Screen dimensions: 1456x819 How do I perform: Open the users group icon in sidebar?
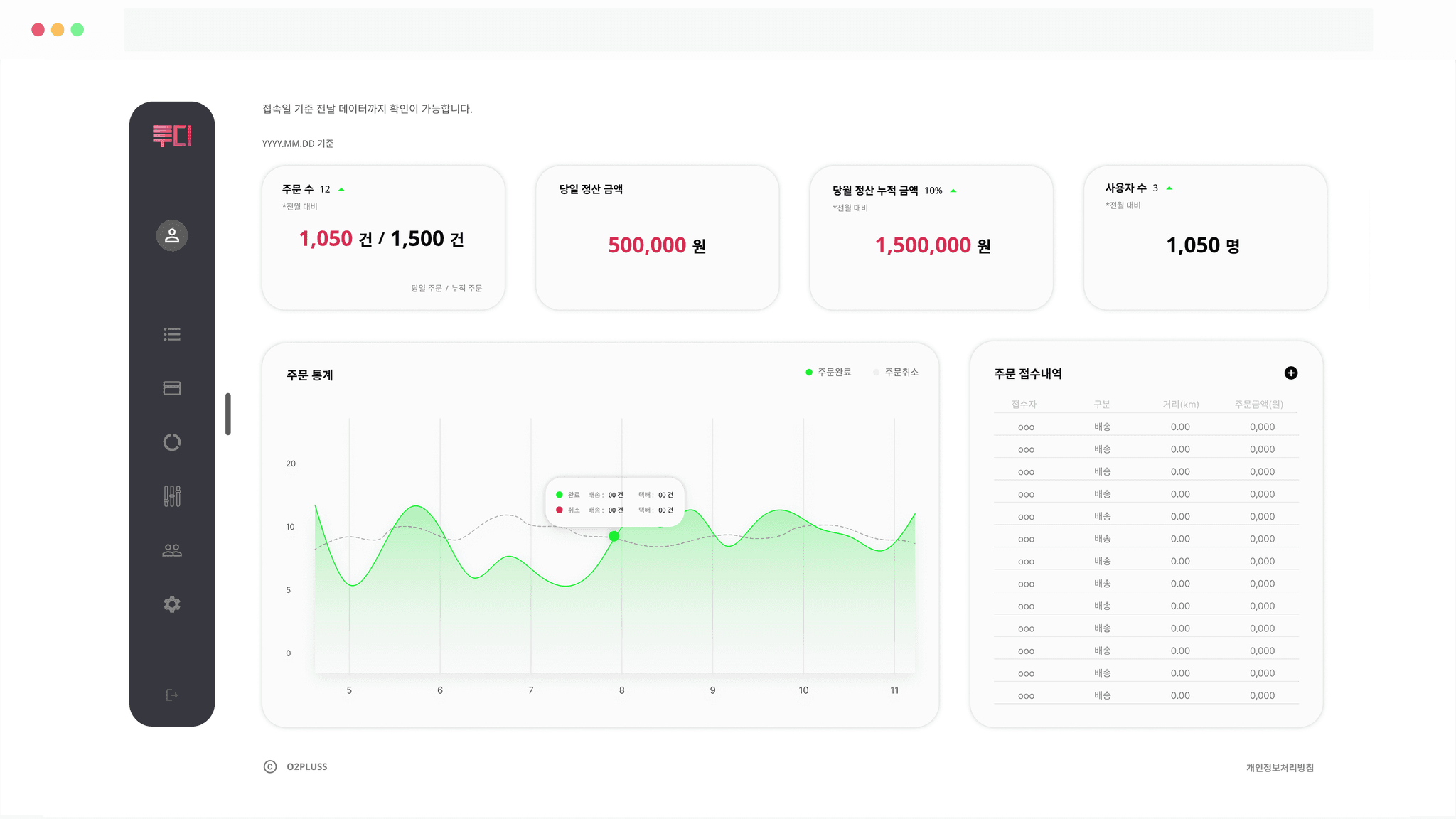(172, 550)
